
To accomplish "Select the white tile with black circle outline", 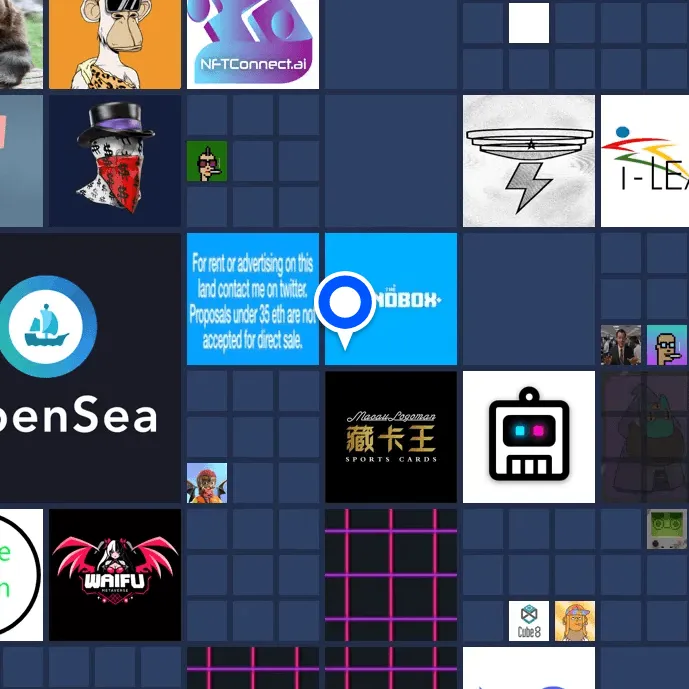I will tap(22, 575).
